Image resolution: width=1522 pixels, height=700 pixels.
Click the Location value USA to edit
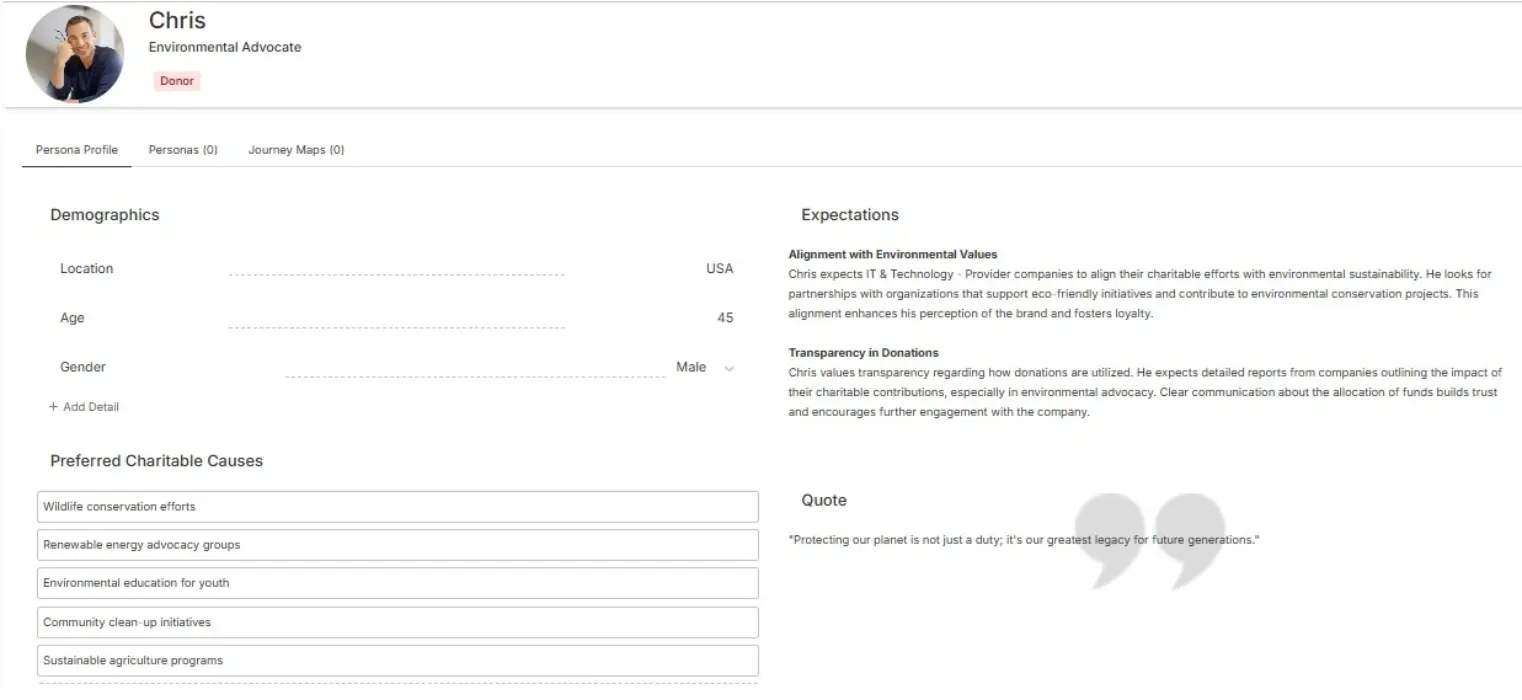(721, 268)
